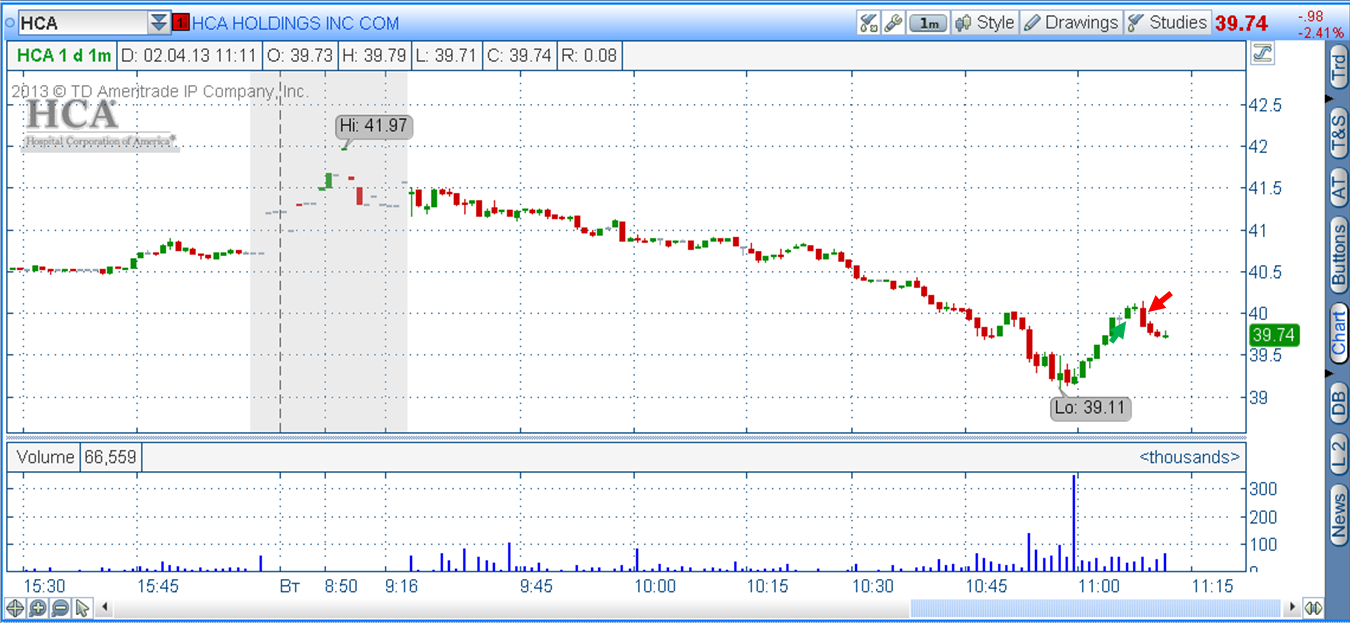Click the zoom in magnifier icon
The width and height of the screenshot is (1350, 623).
(37, 607)
